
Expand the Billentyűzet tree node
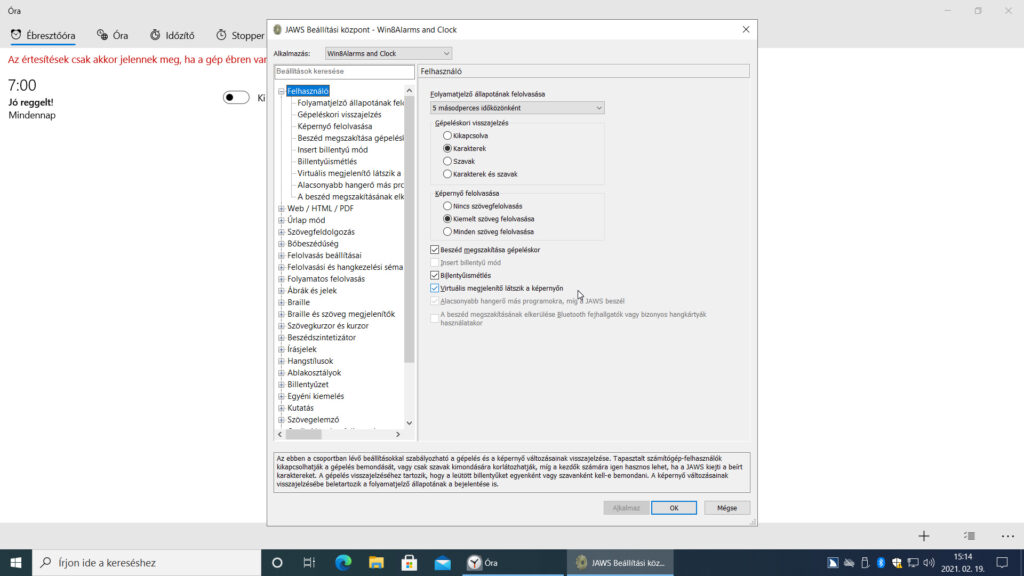pyautogui.click(x=281, y=385)
